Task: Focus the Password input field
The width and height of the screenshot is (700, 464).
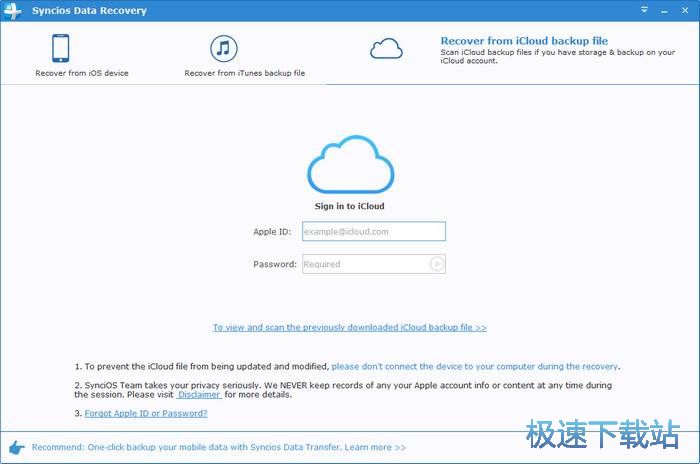Action: pyautogui.click(x=374, y=264)
